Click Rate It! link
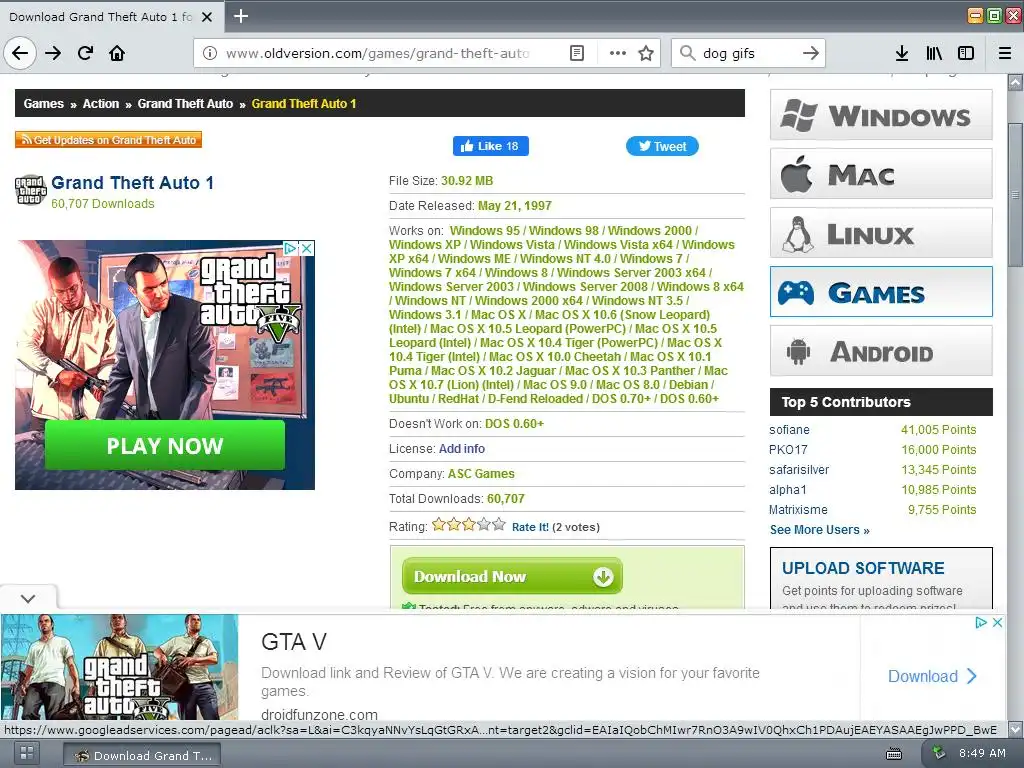 (530, 527)
